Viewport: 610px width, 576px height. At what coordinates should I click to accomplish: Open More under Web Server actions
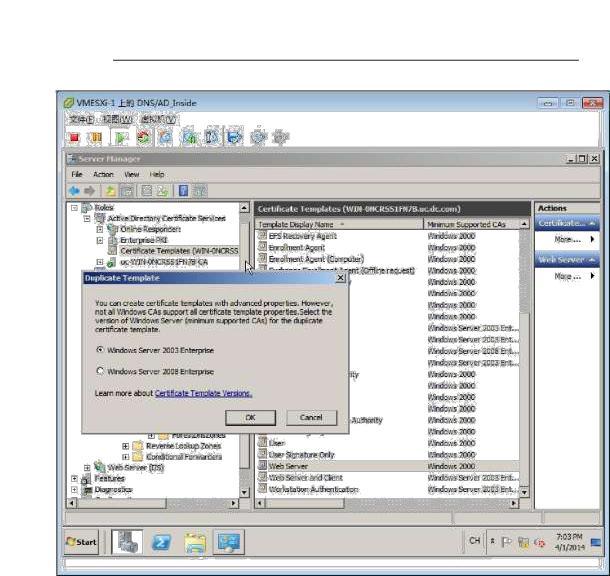coord(568,276)
